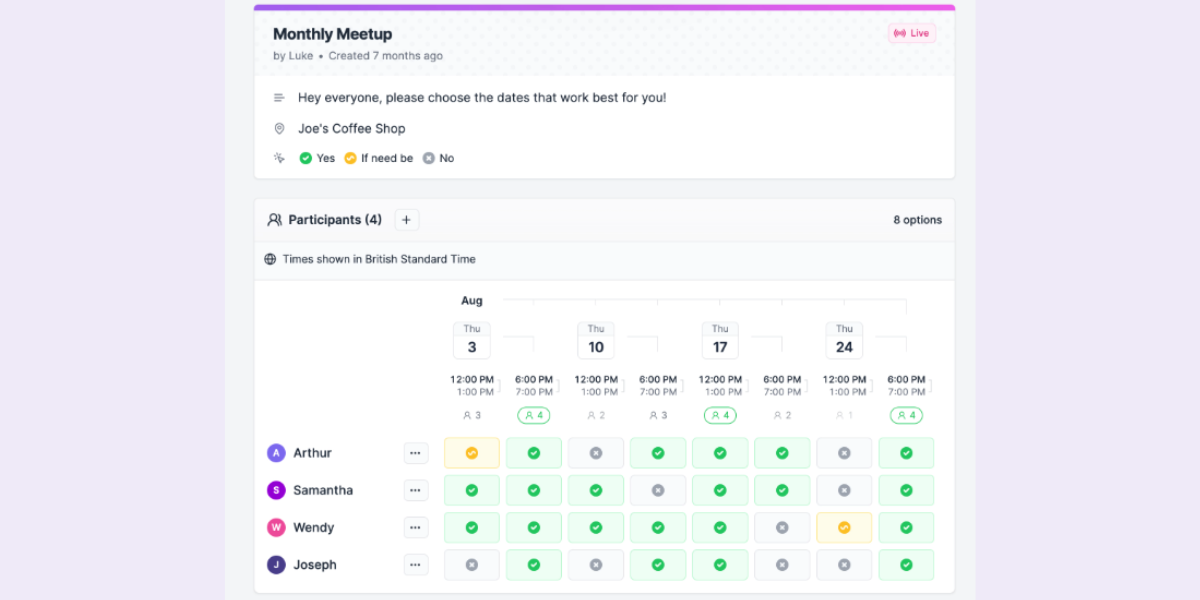1200x600 pixels.
Task: Click the description lines icon above the location
Action: click(x=279, y=97)
